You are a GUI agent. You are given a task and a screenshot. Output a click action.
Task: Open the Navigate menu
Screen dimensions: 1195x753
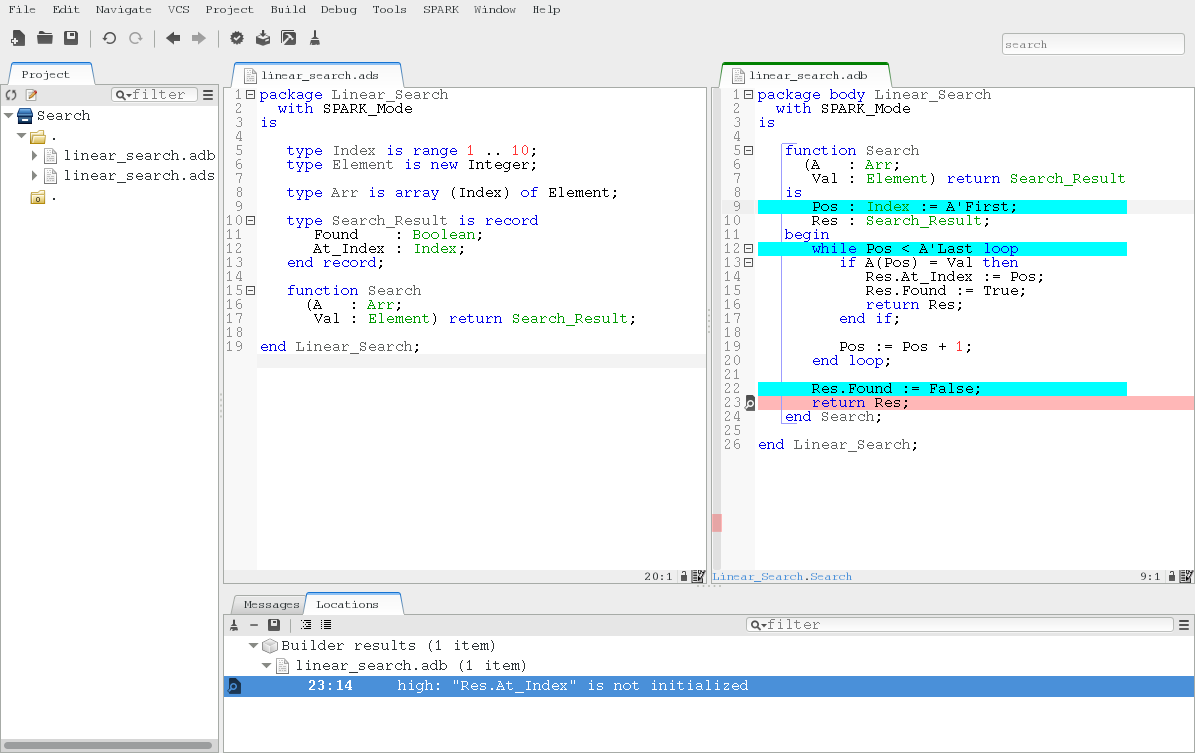pyautogui.click(x=123, y=9)
